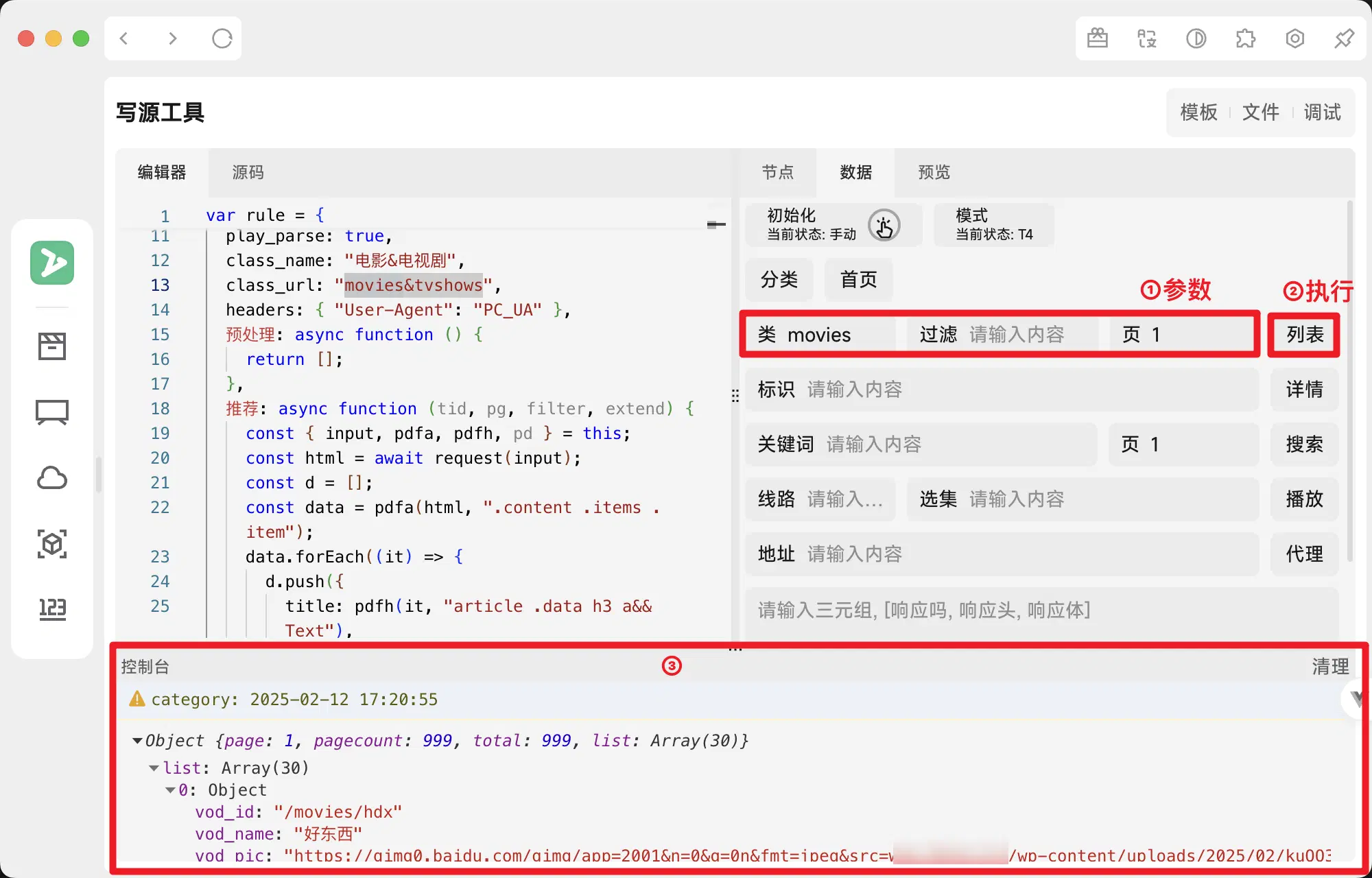Open the 123 numbered-list sidebar icon
Viewport: 1372px width, 878px height.
point(52,609)
